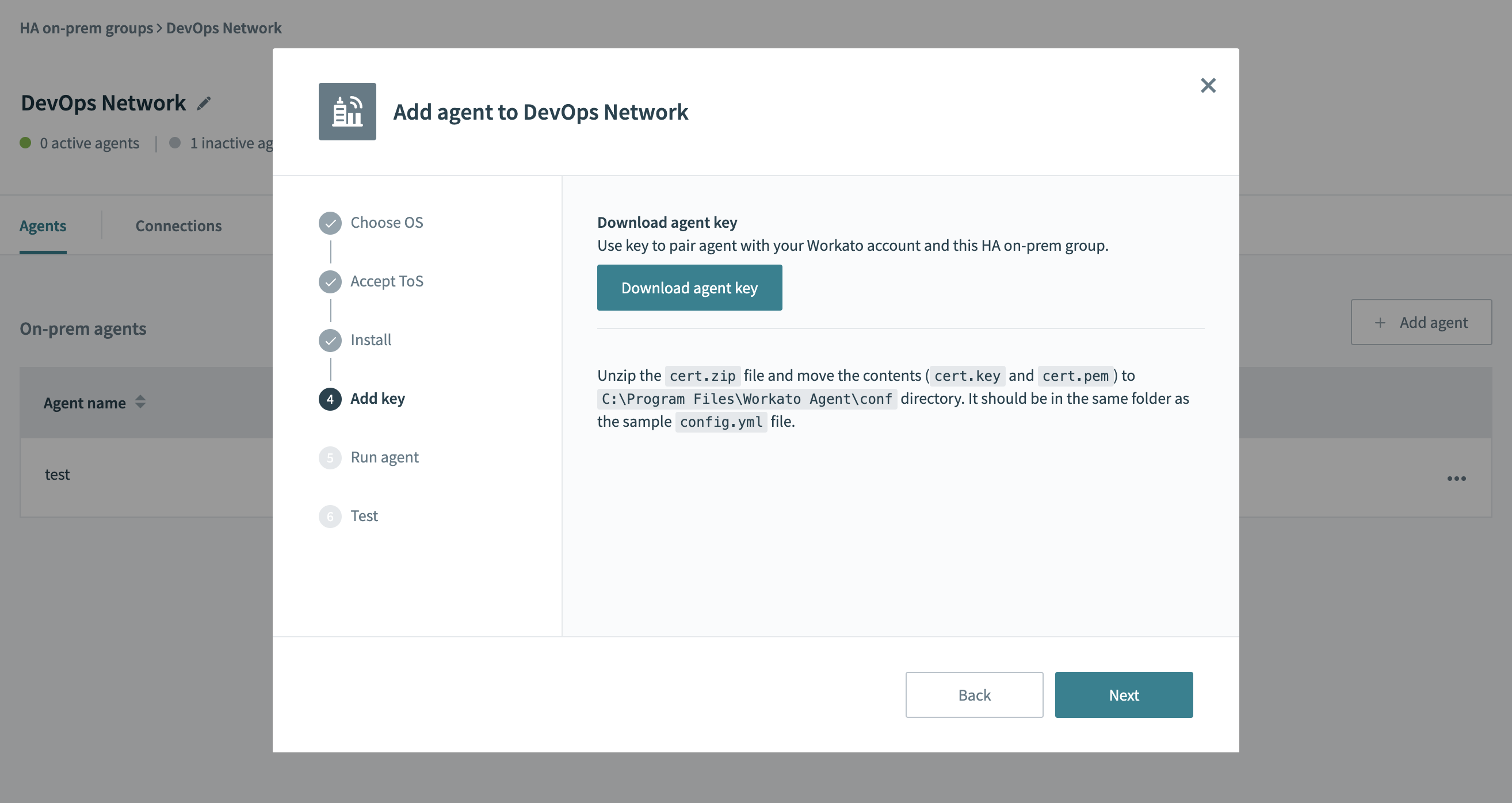Select the Agents tab

click(x=43, y=226)
